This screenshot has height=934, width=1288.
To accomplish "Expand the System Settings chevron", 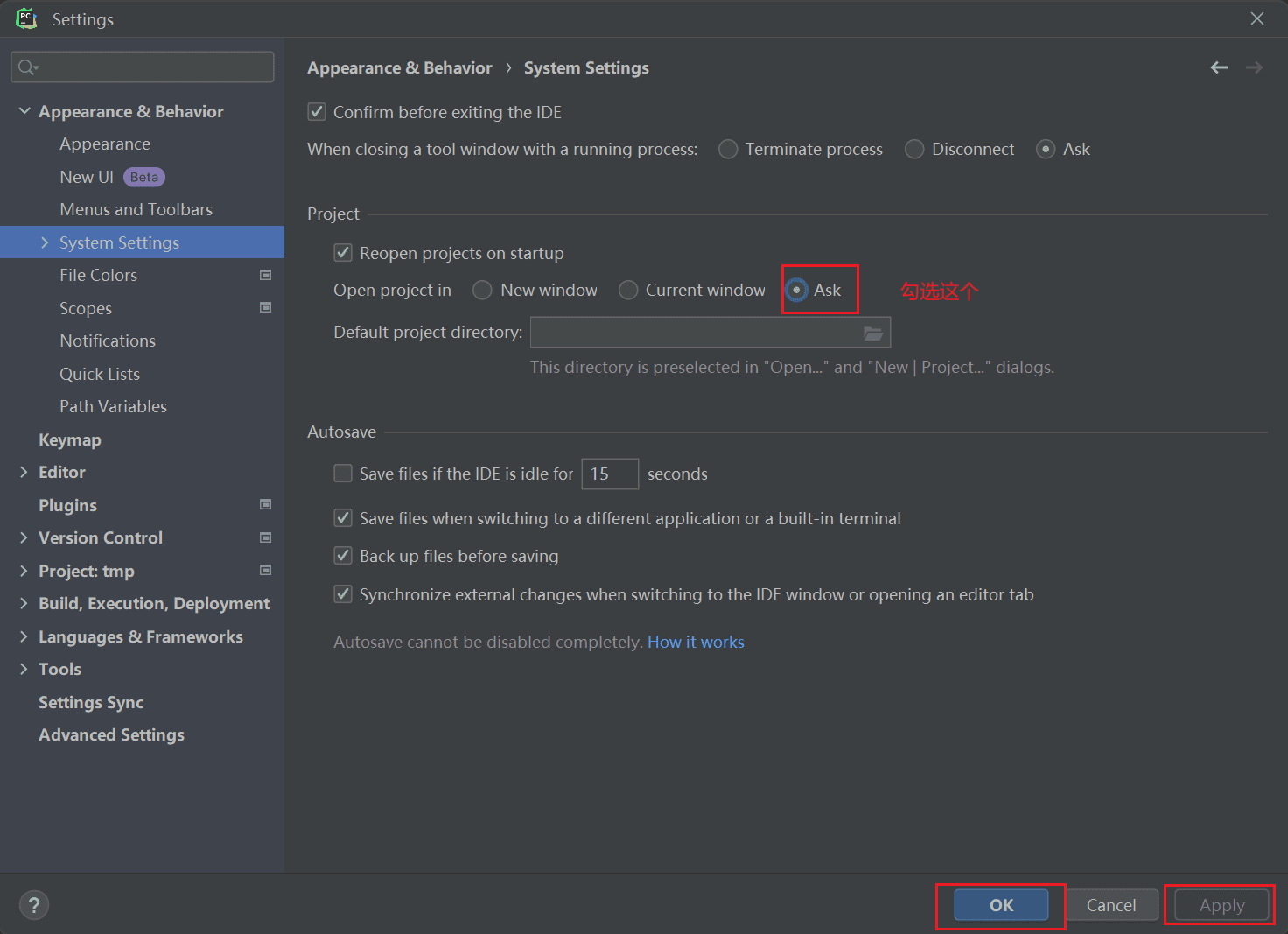I will [x=45, y=242].
